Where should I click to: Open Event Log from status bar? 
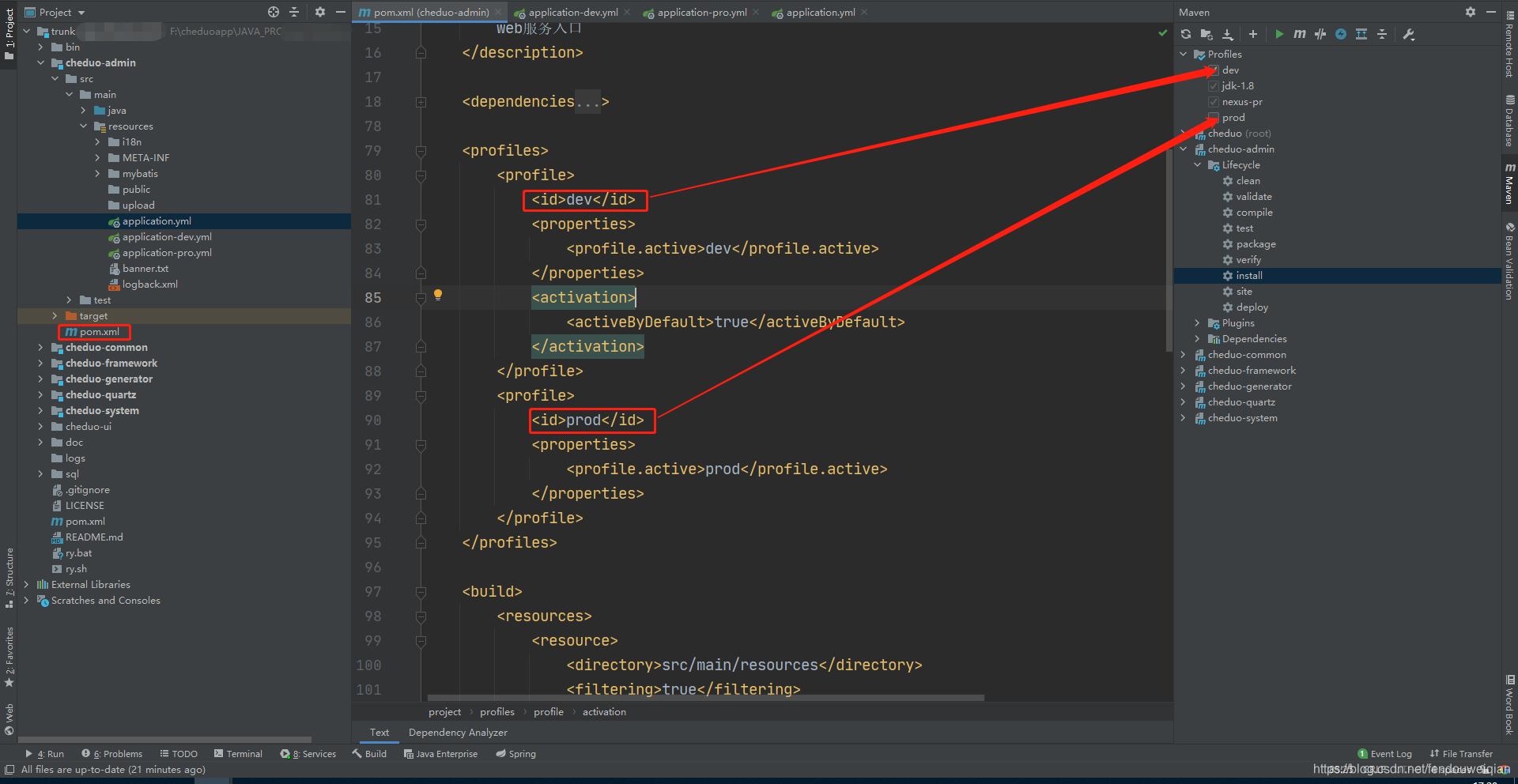[x=1384, y=754]
